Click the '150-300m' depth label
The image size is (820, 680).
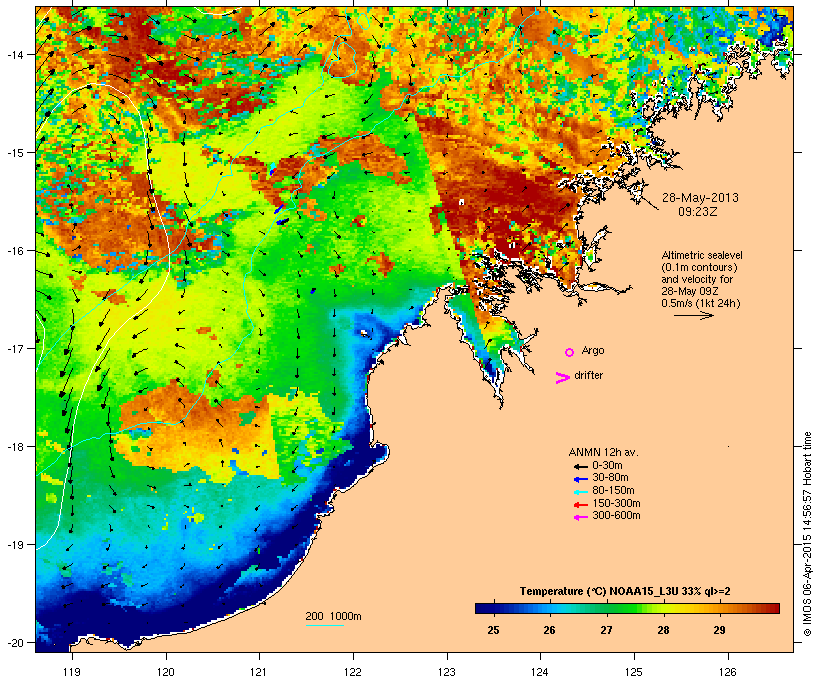point(616,503)
